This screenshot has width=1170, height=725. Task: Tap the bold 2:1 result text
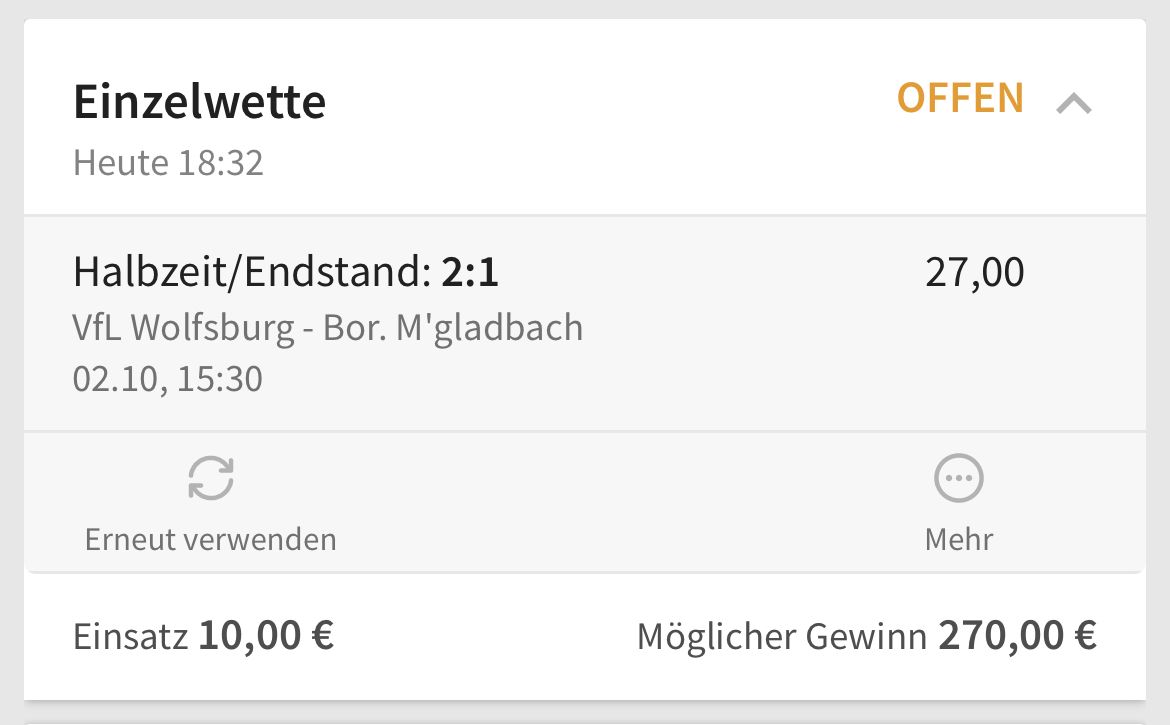click(x=469, y=272)
